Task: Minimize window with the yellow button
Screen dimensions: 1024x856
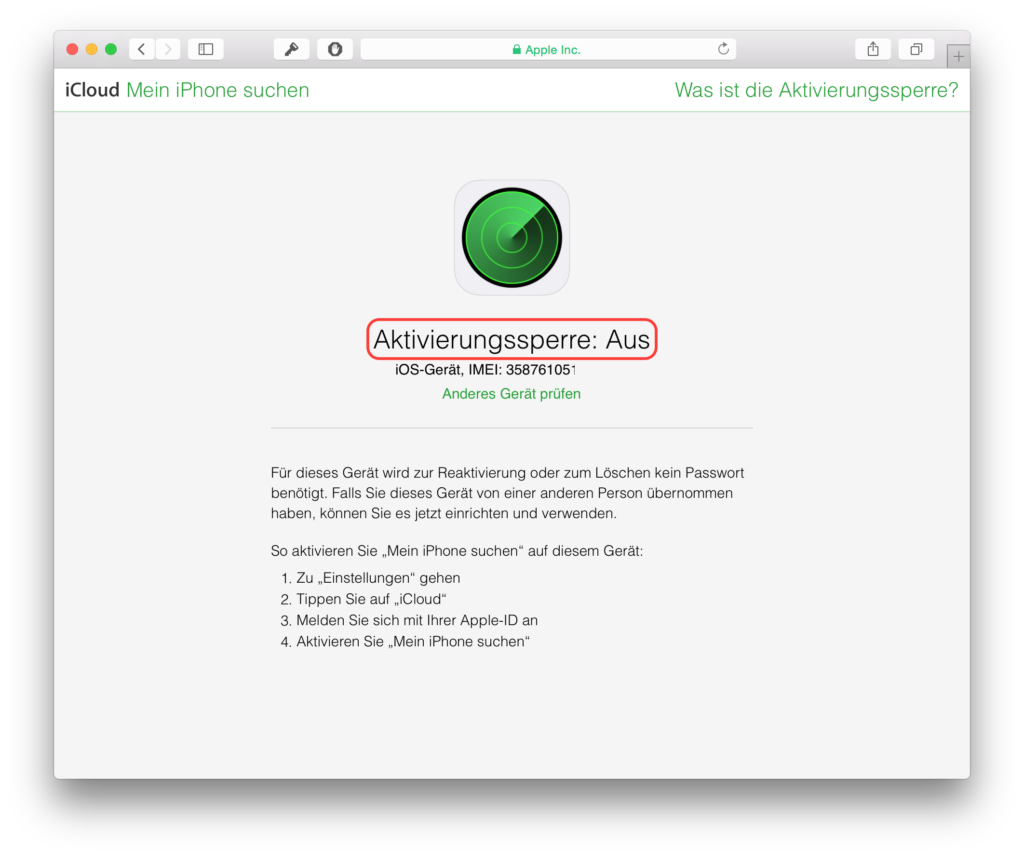Action: [x=91, y=49]
